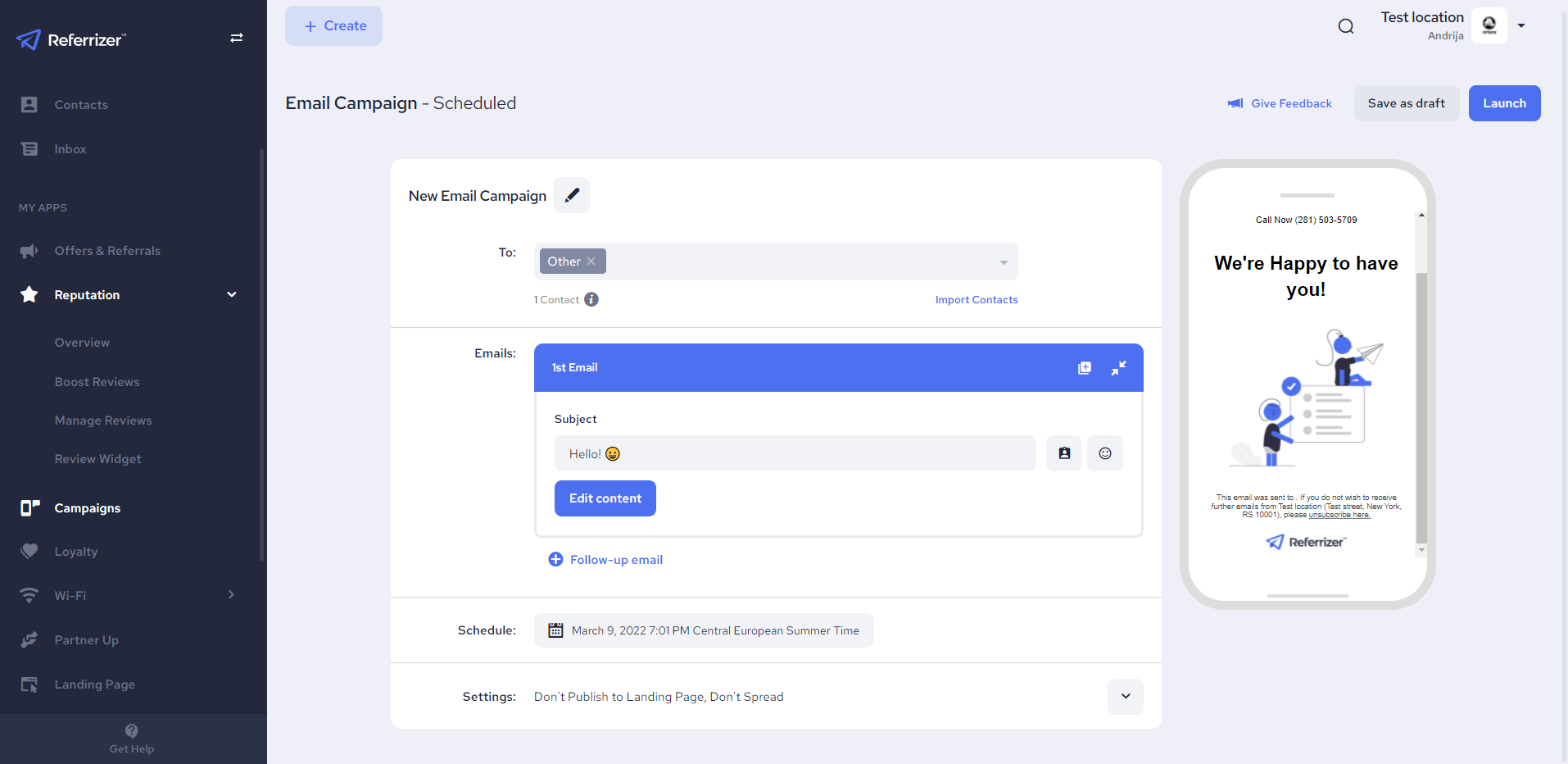The image size is (1568, 764).
Task: Click the pencil icon to rename campaign
Action: coord(572,195)
